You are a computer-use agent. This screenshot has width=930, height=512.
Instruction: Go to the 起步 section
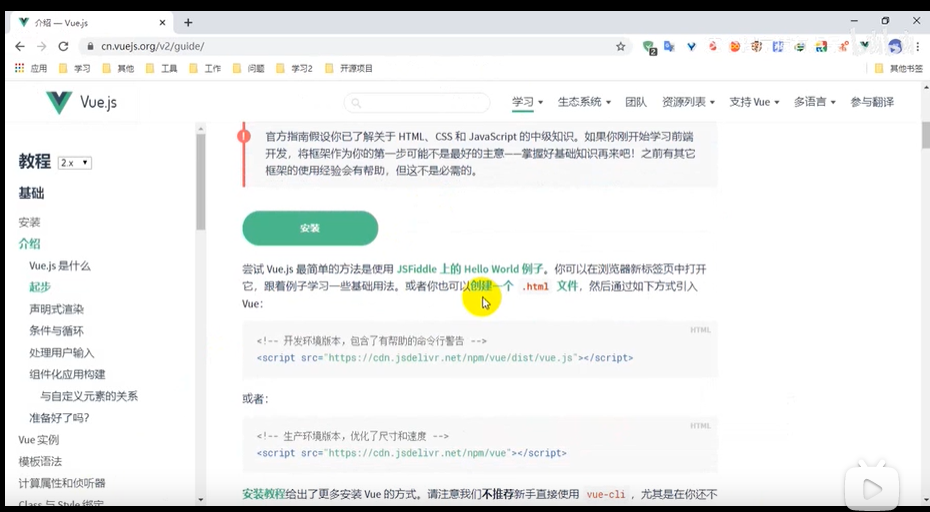[40, 287]
